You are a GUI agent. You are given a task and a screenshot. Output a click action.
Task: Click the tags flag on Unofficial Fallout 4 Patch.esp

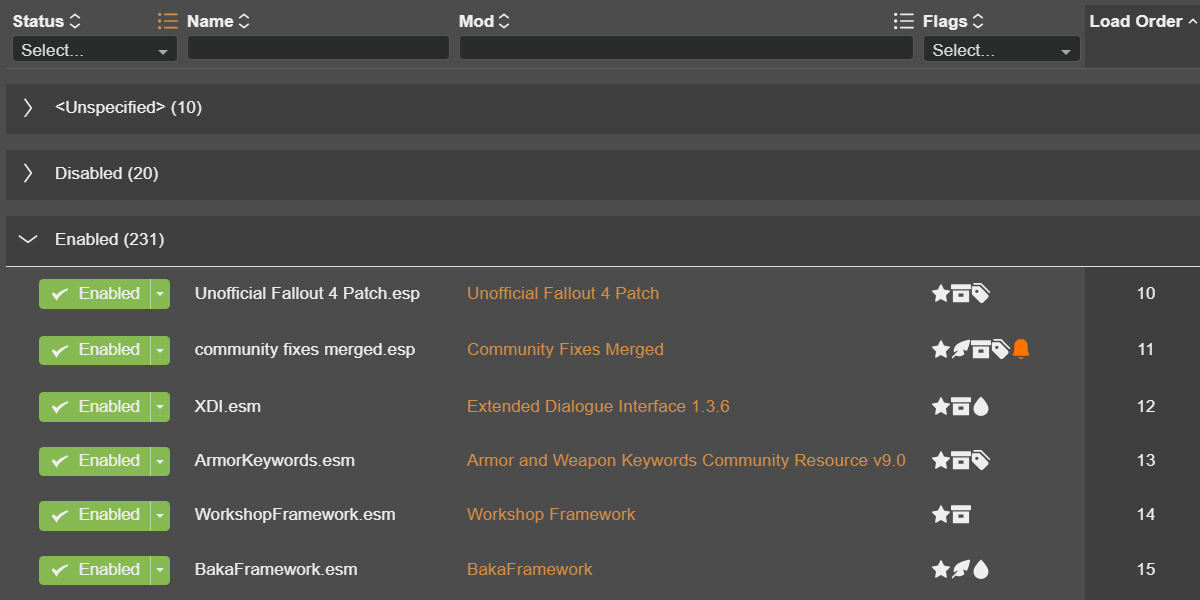[x=981, y=294]
